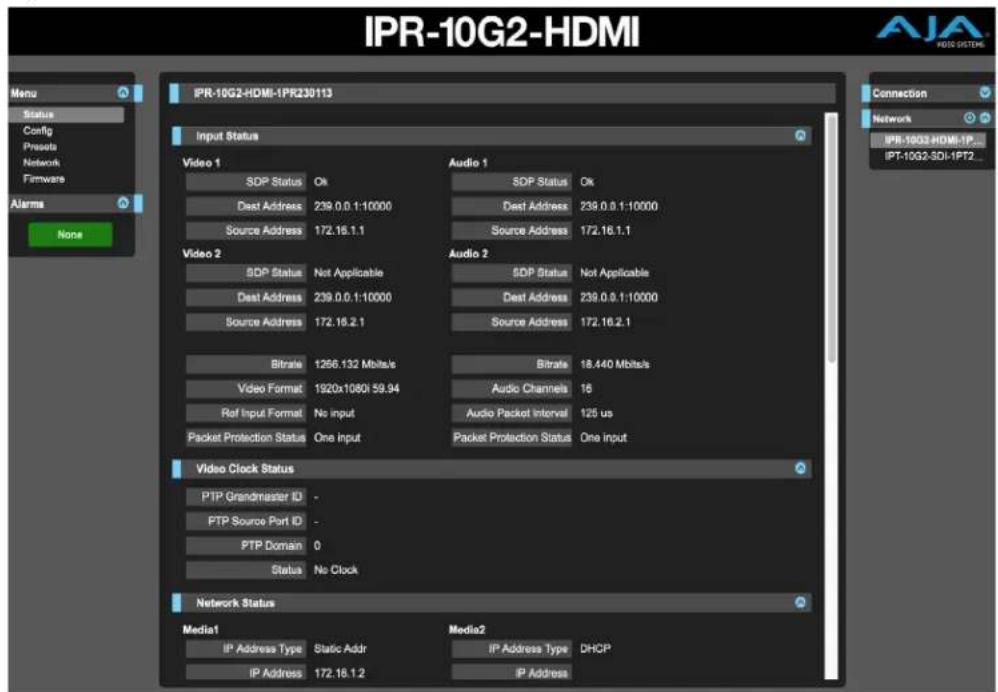Collapse the Network Status section

click(800, 602)
